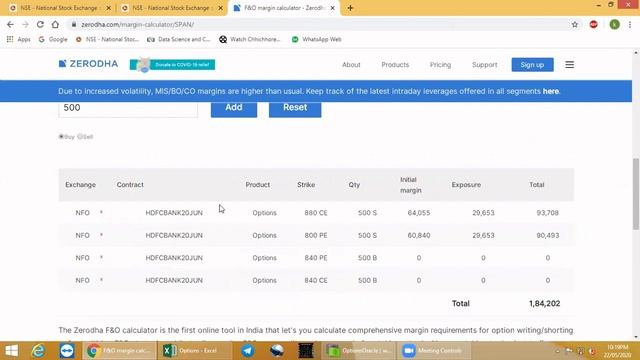Screen dimensions: 640x360
Task: Open the browser home page icon
Action: (x=55, y=24)
